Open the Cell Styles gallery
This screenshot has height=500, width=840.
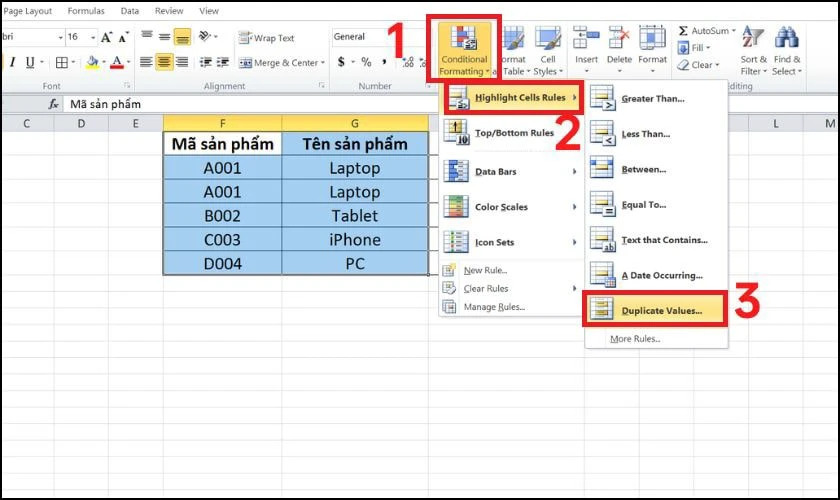pyautogui.click(x=546, y=49)
